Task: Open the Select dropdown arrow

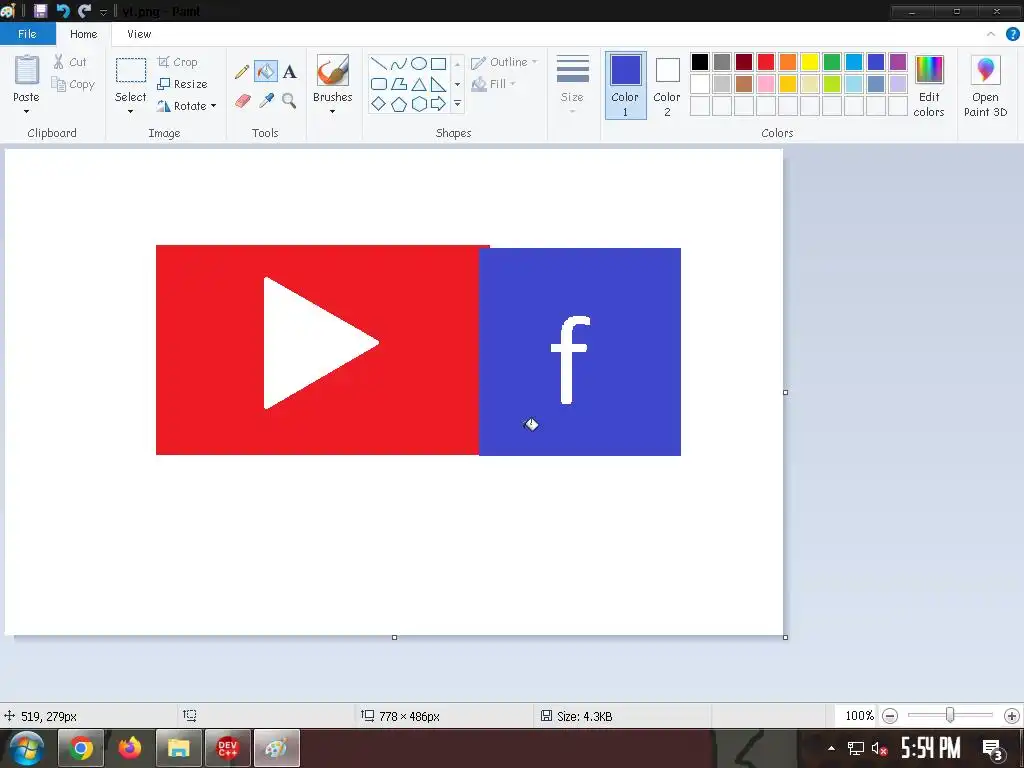Action: (x=130, y=112)
